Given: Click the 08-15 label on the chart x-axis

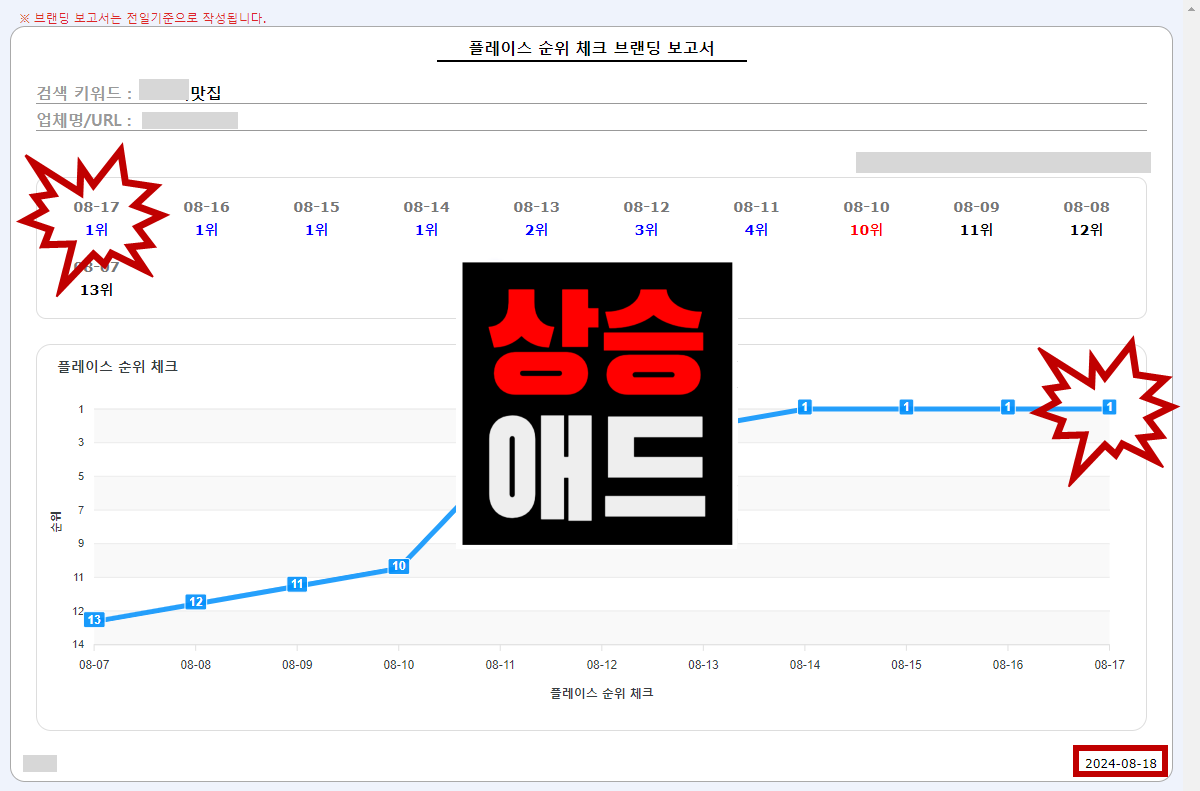Looking at the screenshot, I should pyautogui.click(x=906, y=664).
